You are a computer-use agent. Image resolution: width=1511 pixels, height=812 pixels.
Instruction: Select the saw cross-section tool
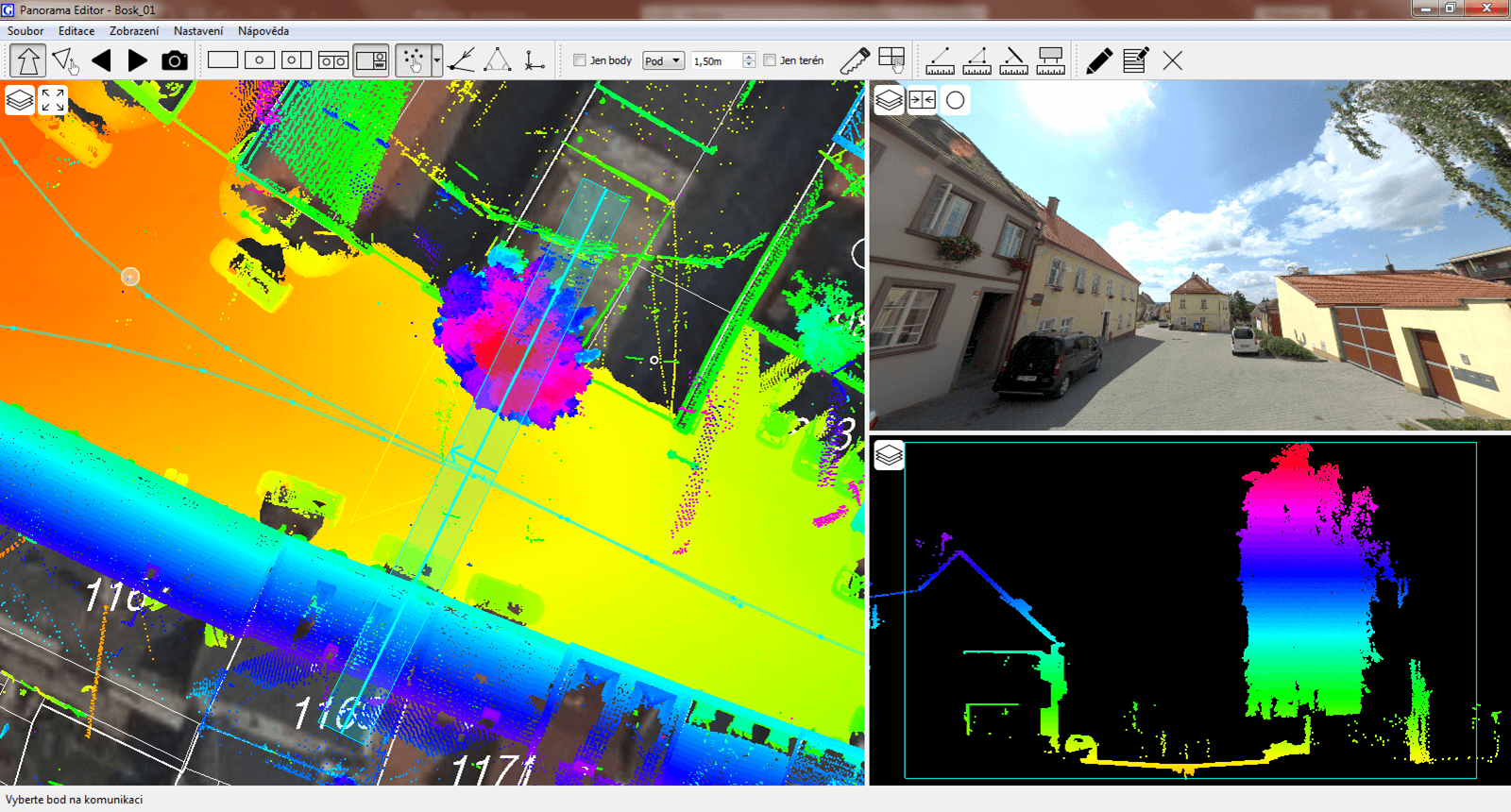(x=854, y=61)
